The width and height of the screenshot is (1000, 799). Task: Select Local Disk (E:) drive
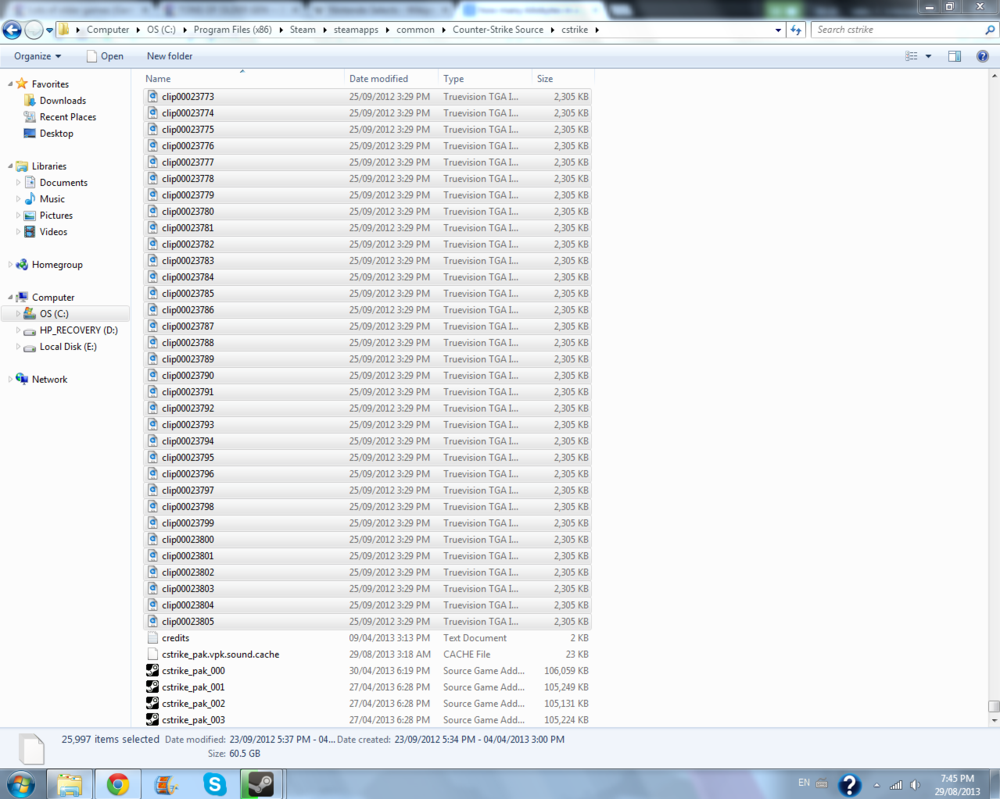point(68,347)
